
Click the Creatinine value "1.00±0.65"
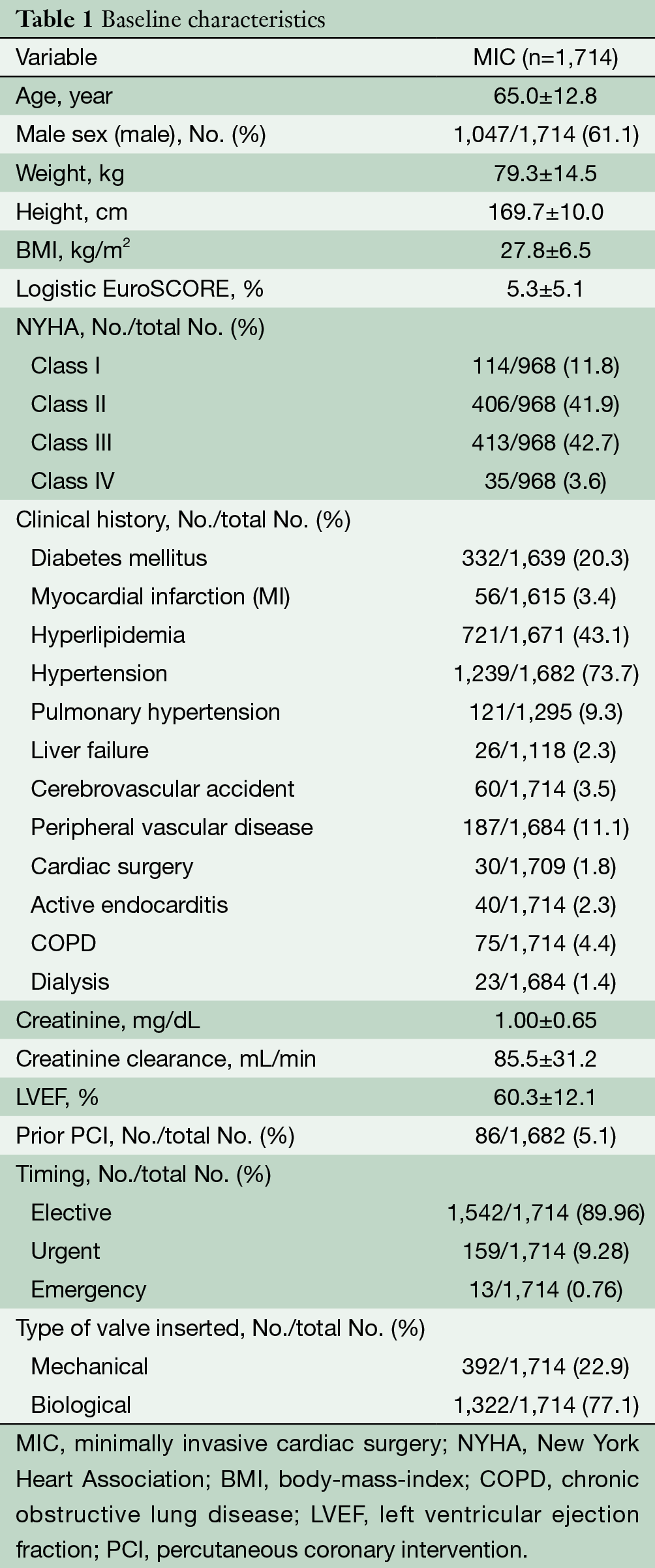click(545, 1020)
